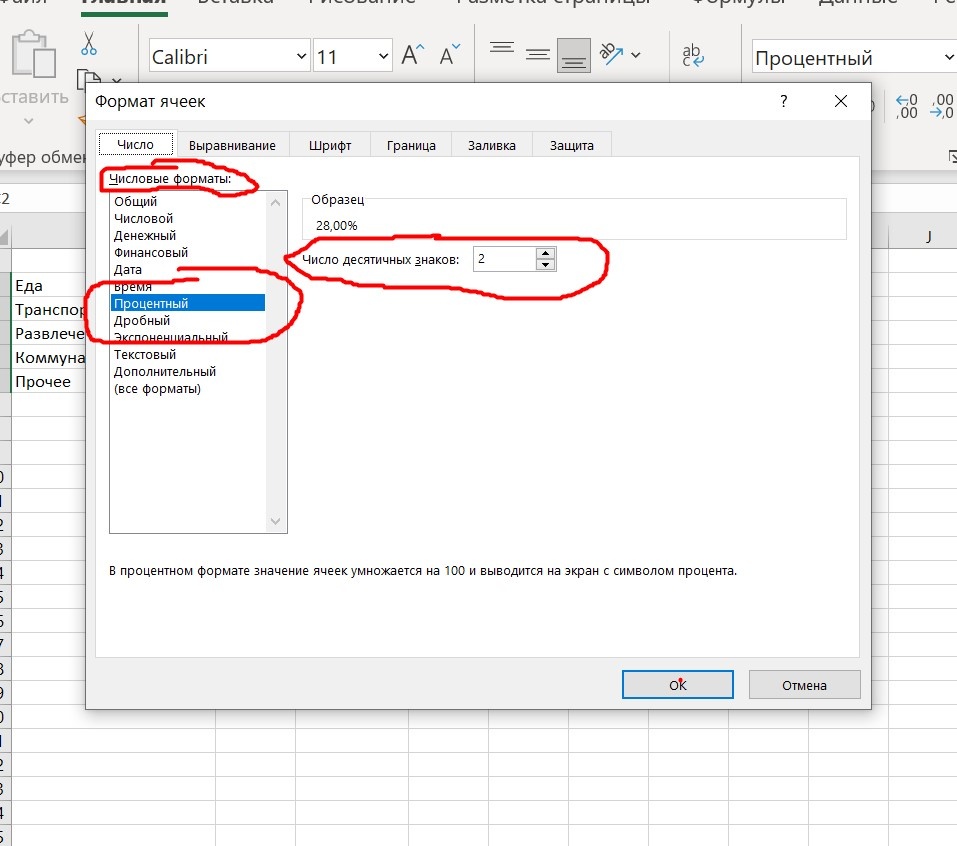The width and height of the screenshot is (957, 846).
Task: Switch to the Шрифт tab
Action: pos(330,145)
